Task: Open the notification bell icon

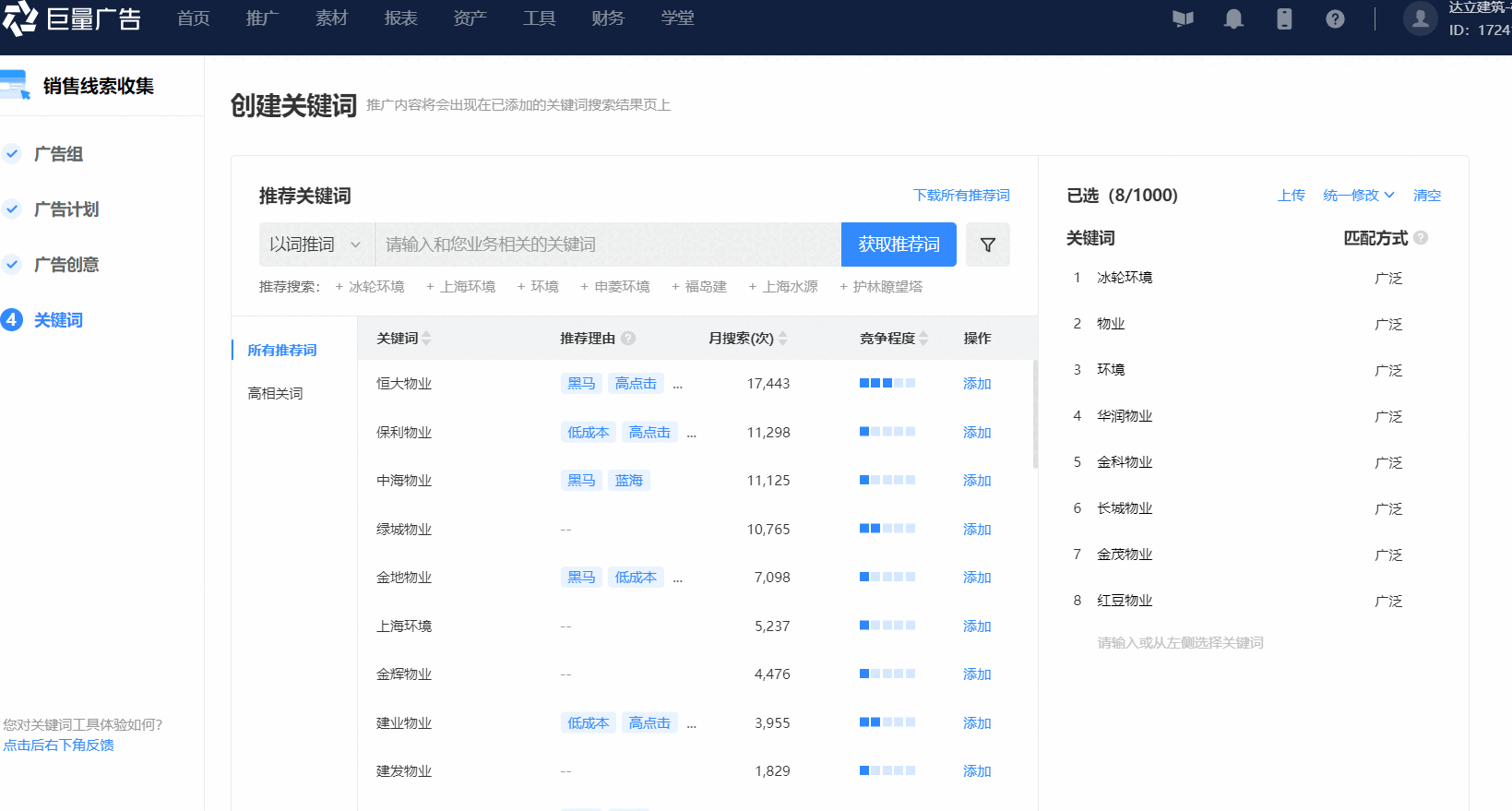Action: pyautogui.click(x=1233, y=19)
